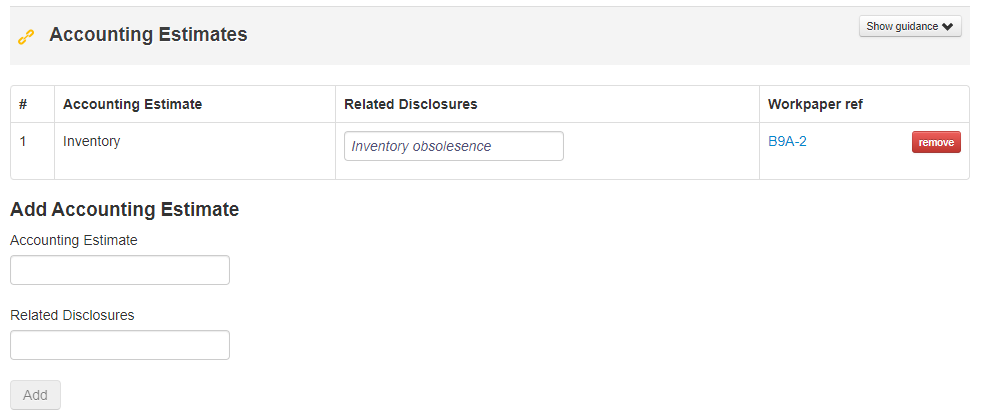Screen dimensions: 1003x417
Task: Click the # column header
Action: click(x=23, y=104)
